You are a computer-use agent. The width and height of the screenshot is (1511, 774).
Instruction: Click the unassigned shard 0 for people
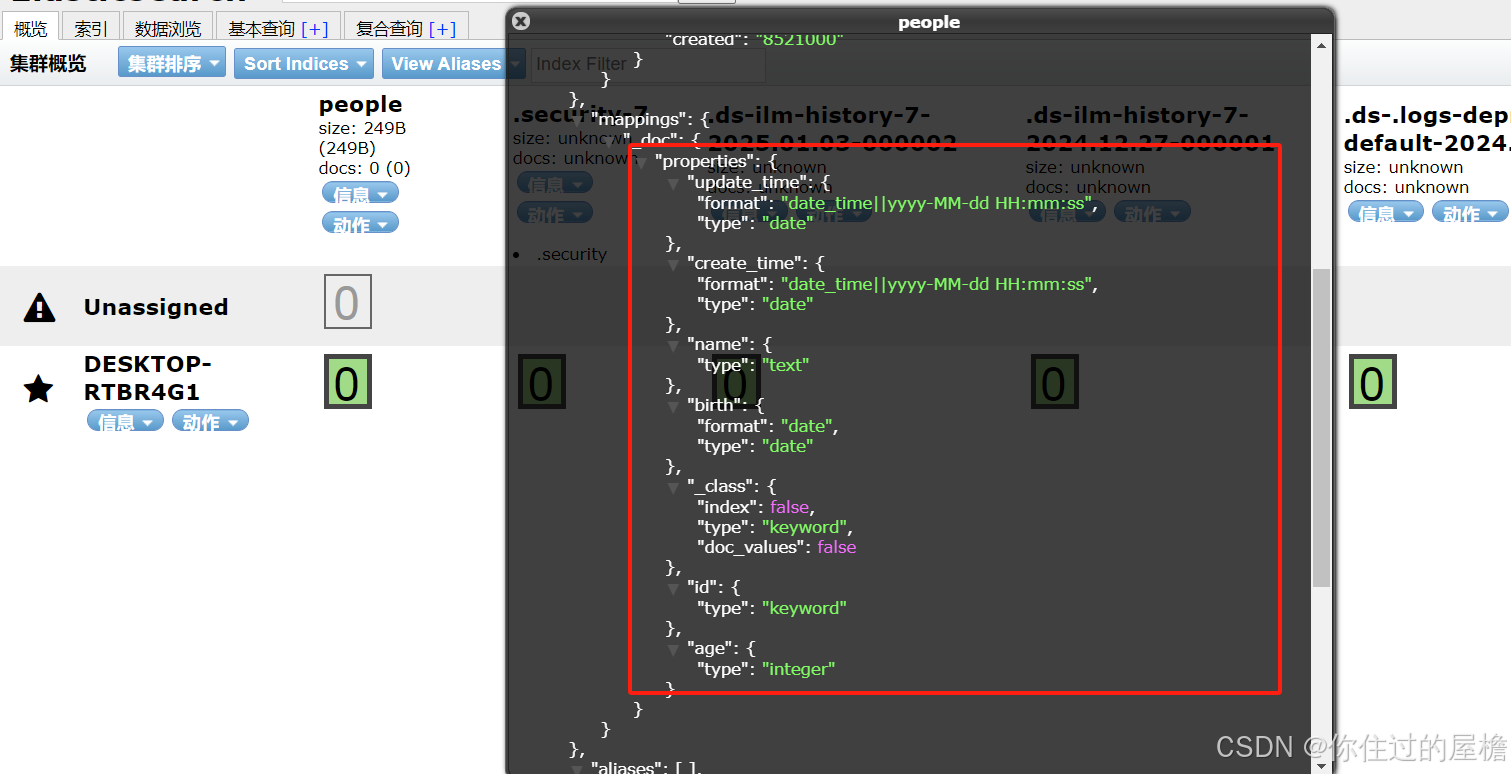[x=347, y=302]
